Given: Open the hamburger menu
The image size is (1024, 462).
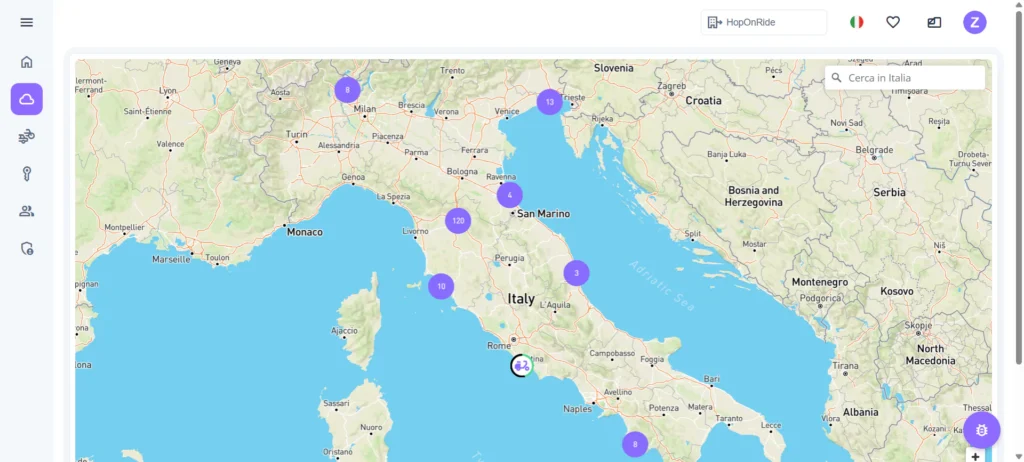Looking at the screenshot, I should coord(26,22).
